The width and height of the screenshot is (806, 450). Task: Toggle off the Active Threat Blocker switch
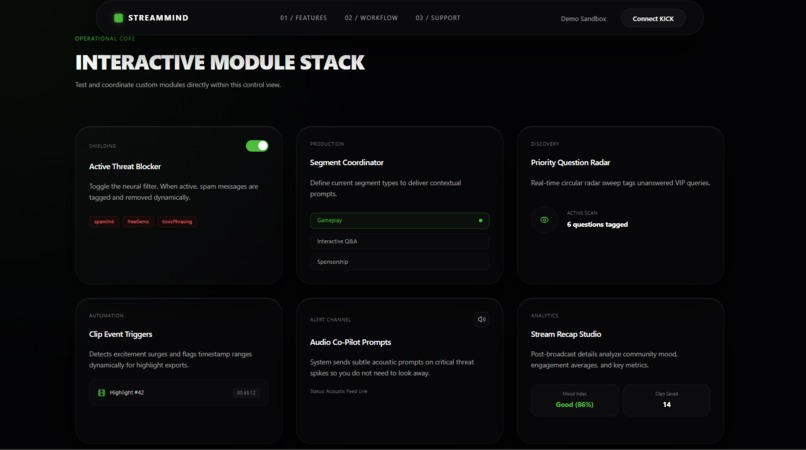tap(257, 146)
